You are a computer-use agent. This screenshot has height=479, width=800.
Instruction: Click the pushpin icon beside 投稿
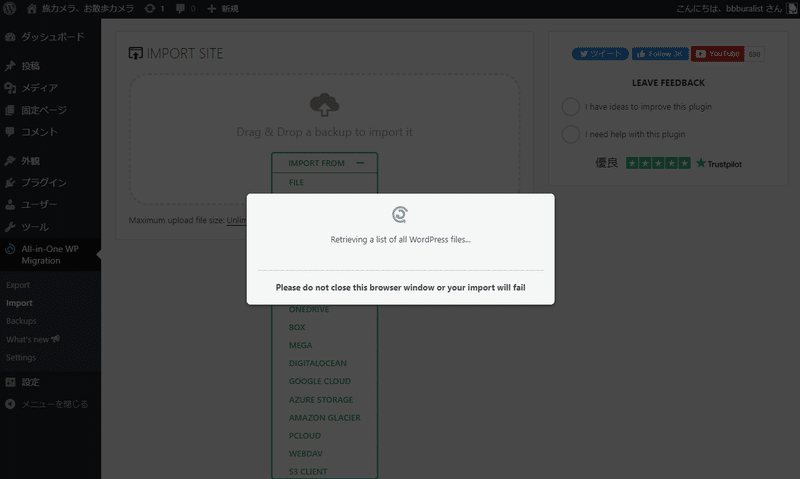coord(10,66)
